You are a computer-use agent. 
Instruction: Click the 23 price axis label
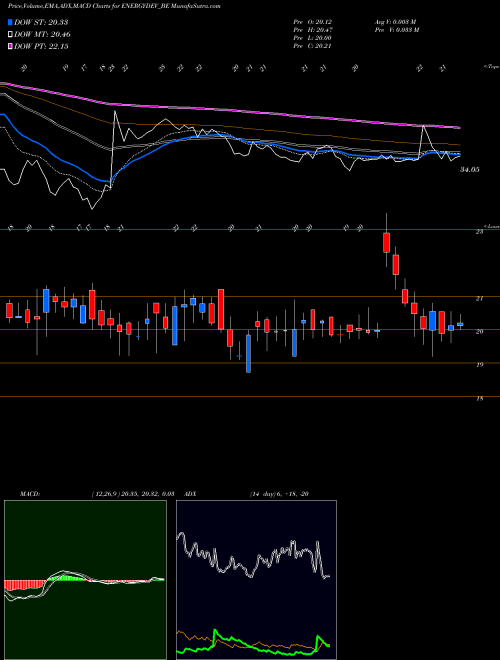click(479, 232)
